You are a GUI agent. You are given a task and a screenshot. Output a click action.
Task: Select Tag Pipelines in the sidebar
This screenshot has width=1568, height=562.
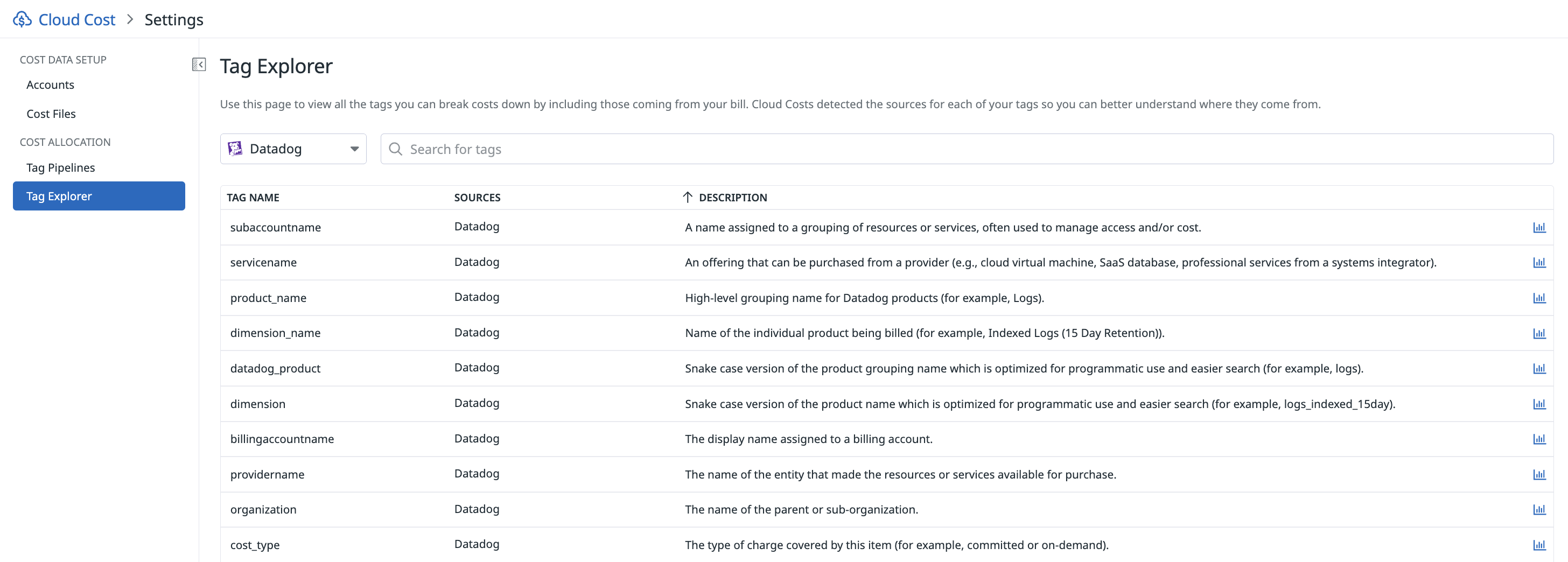pos(60,167)
